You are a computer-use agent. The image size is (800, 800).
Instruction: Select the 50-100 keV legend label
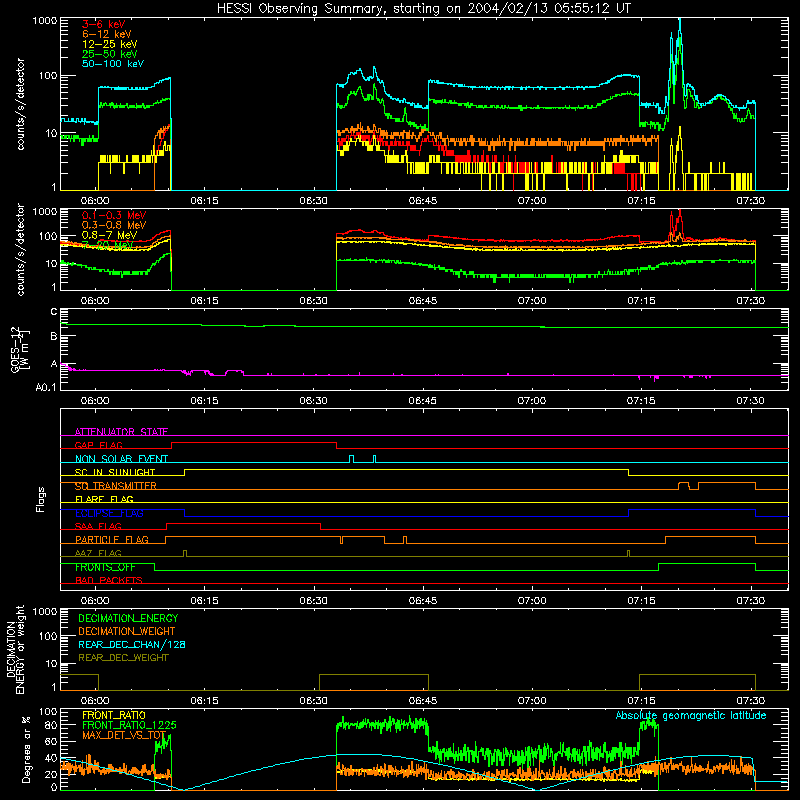[113, 64]
